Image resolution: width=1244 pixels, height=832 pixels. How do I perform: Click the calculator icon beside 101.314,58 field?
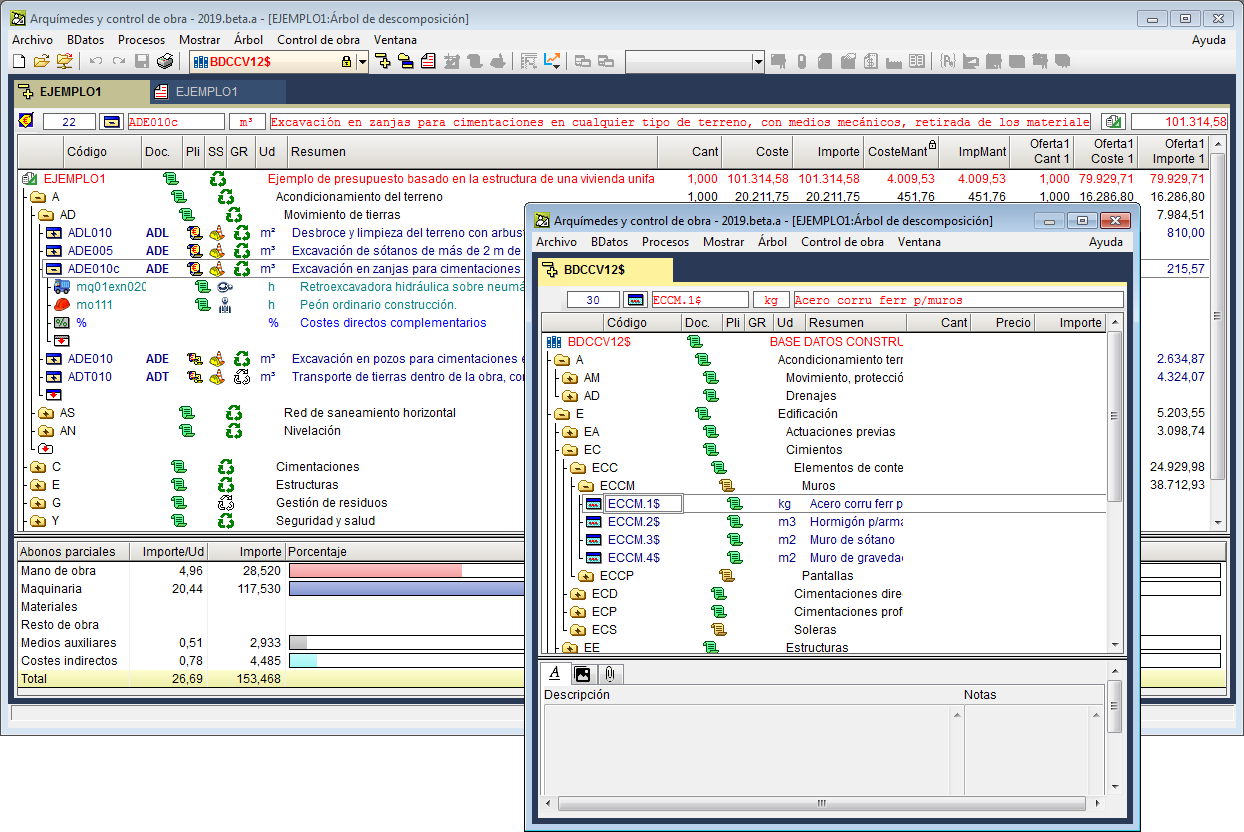point(1113,121)
